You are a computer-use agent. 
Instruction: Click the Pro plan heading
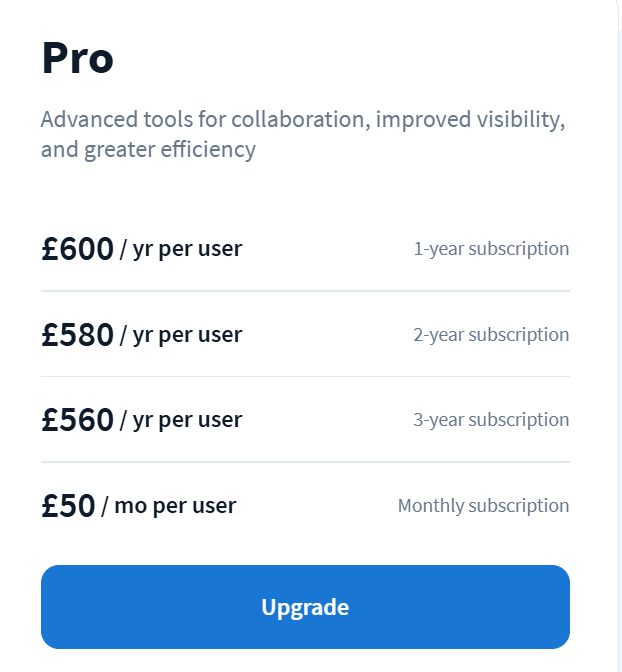point(78,59)
